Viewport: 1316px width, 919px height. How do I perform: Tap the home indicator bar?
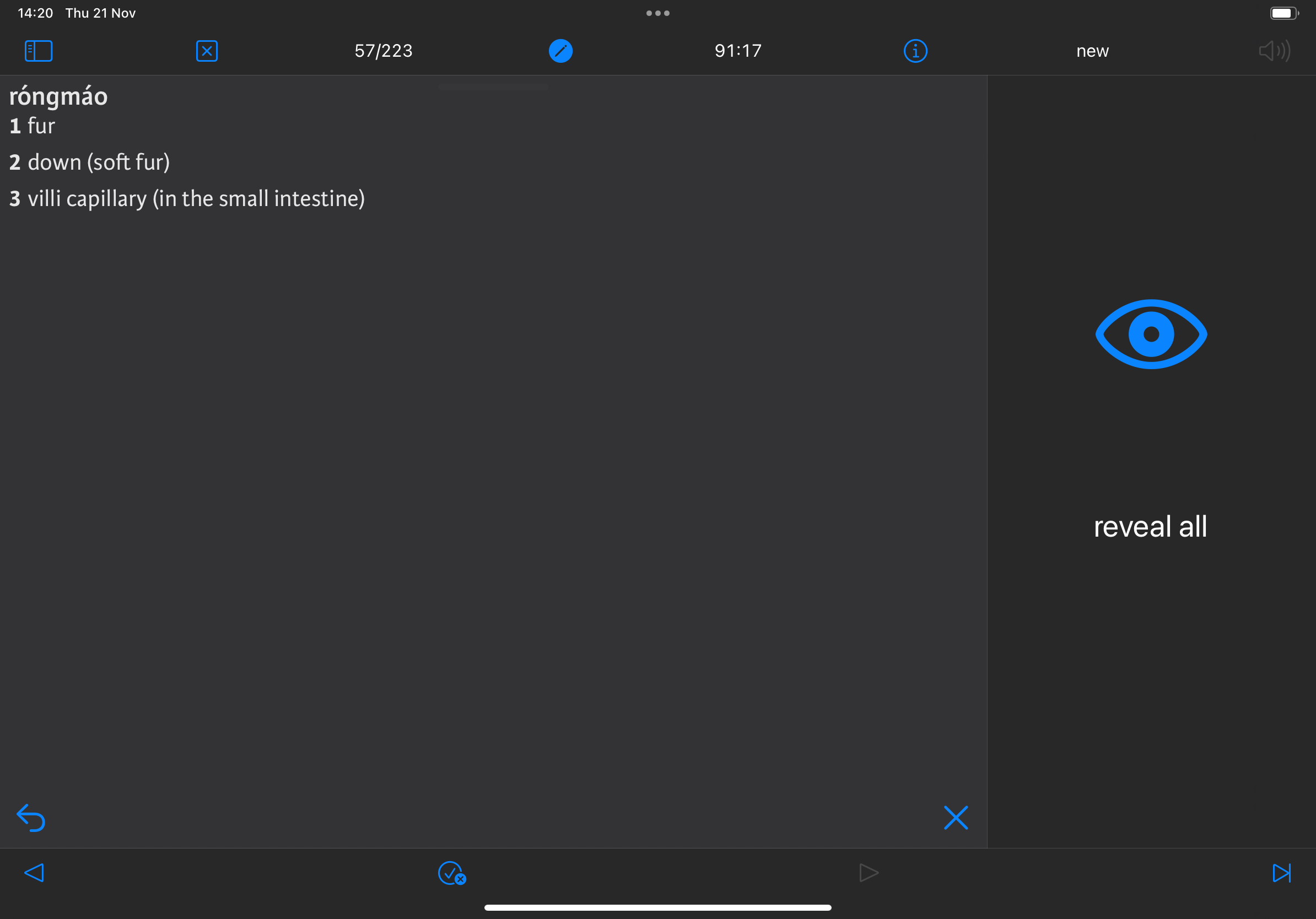pyautogui.click(x=658, y=907)
